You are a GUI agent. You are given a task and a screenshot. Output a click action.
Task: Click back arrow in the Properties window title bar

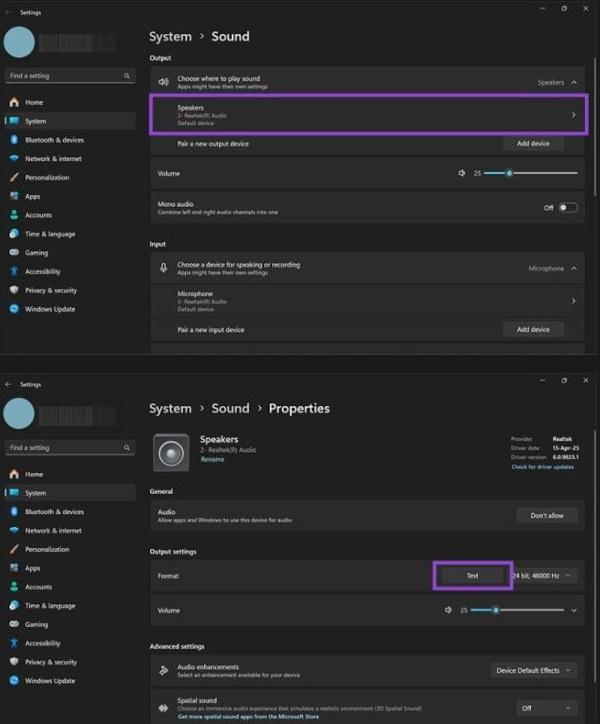[9, 384]
